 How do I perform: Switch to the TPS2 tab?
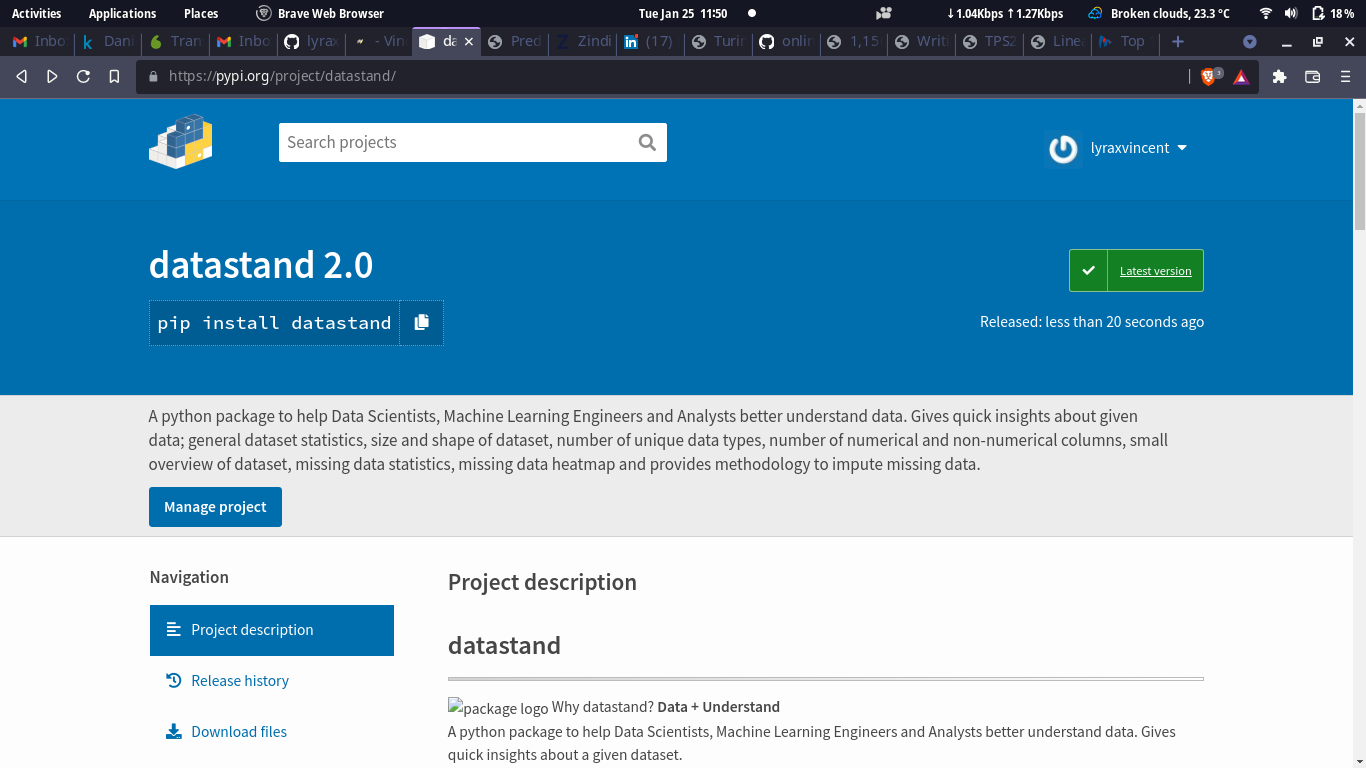988,41
